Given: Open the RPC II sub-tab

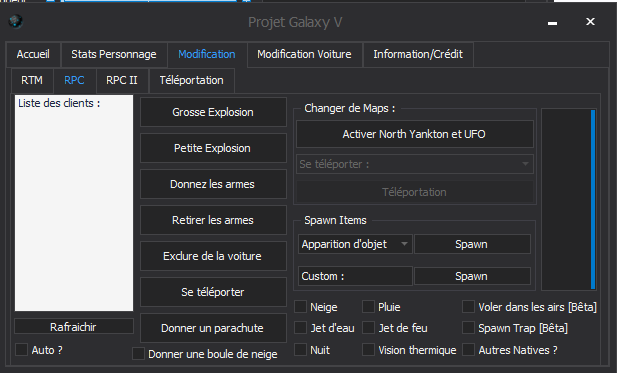Looking at the screenshot, I should (122, 80).
